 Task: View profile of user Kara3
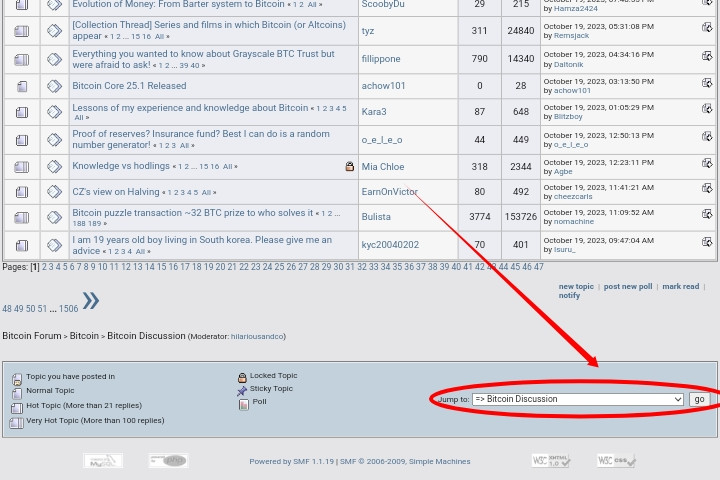click(374, 112)
